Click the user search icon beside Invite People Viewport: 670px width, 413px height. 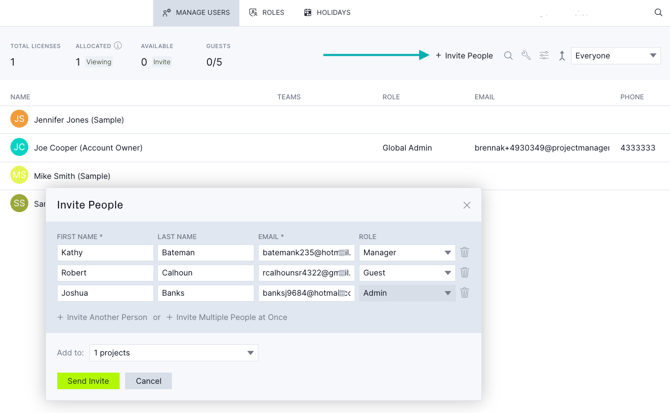pos(508,56)
